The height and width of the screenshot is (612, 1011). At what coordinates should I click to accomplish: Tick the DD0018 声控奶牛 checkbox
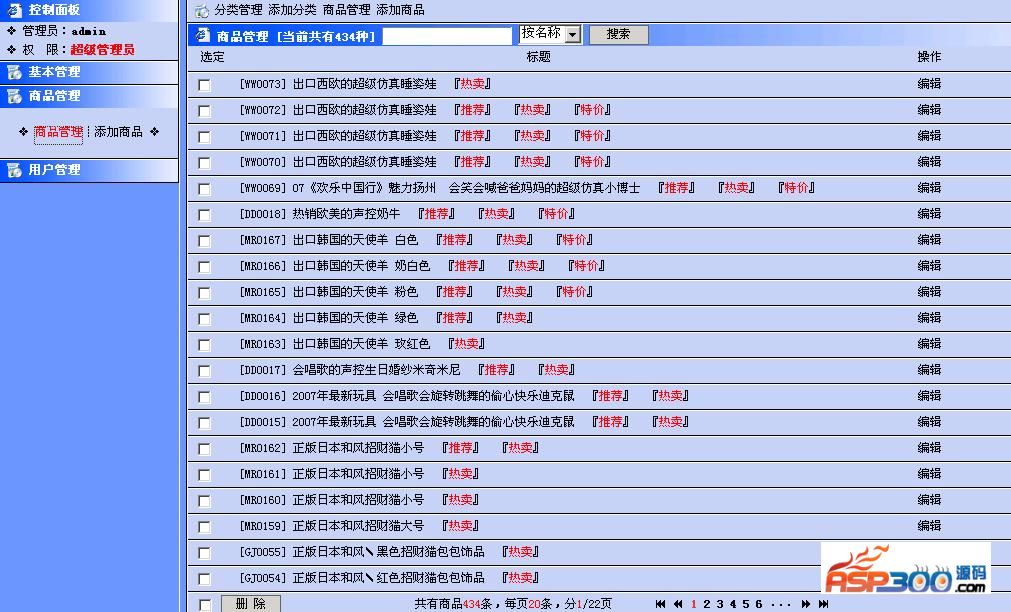click(204, 215)
